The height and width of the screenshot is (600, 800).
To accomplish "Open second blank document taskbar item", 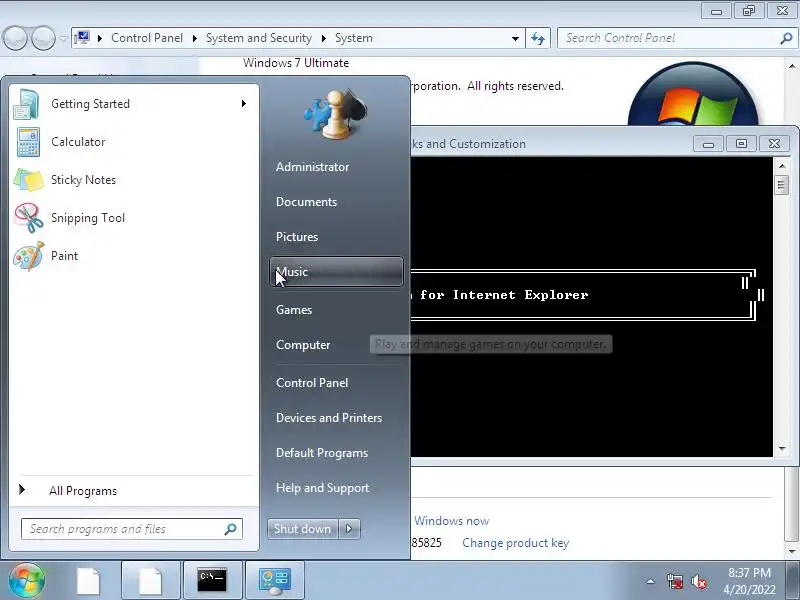I will pos(151,581).
